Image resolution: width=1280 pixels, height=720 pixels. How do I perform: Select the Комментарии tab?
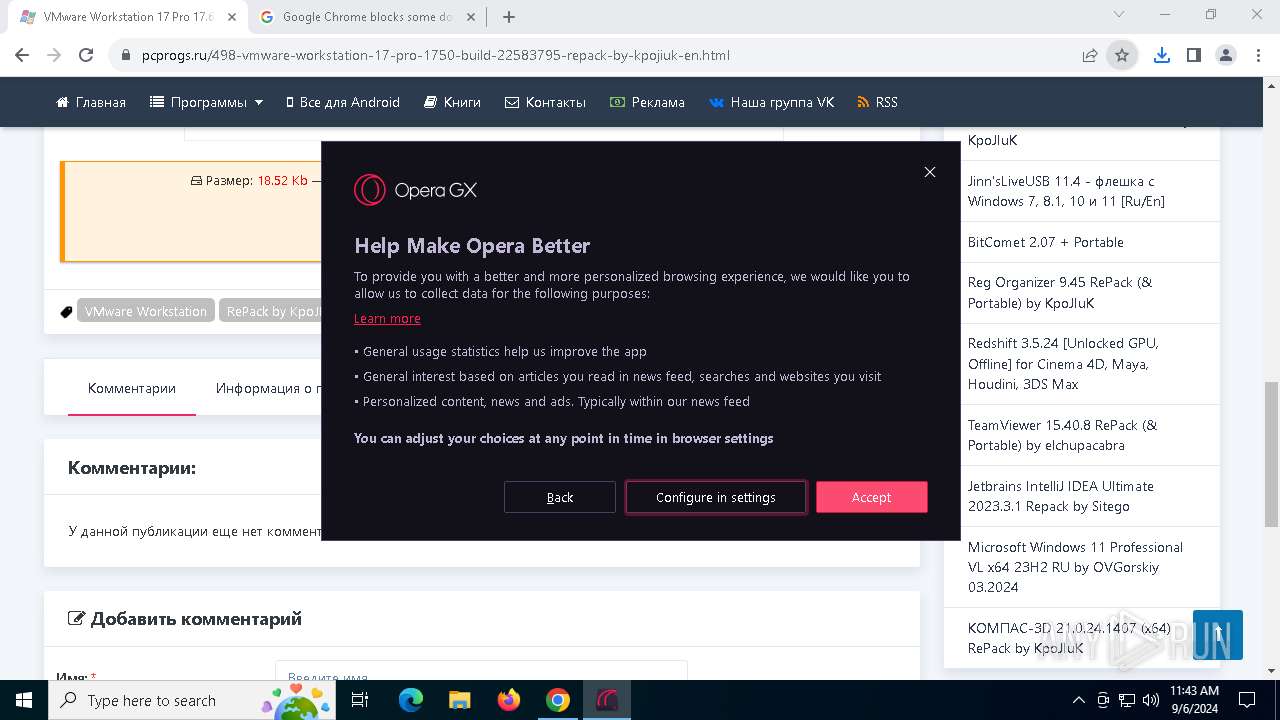click(x=132, y=388)
